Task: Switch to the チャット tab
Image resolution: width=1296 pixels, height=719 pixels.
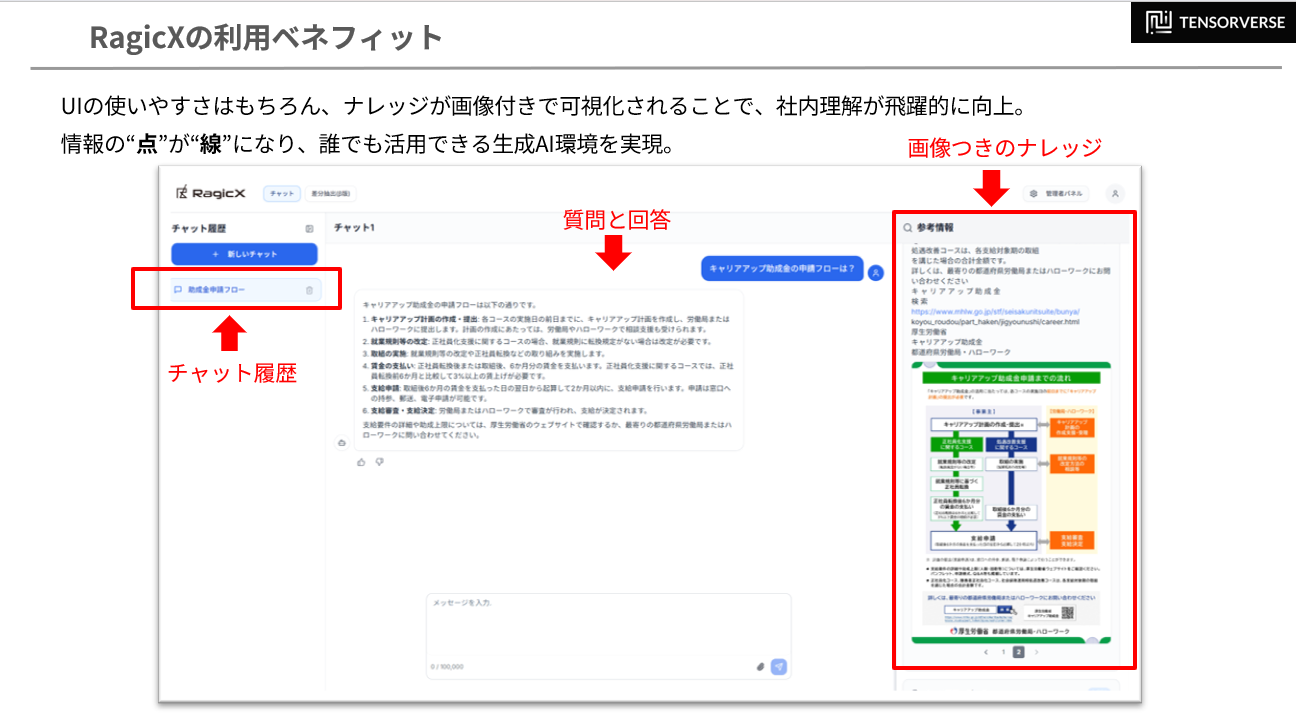Action: (x=281, y=193)
